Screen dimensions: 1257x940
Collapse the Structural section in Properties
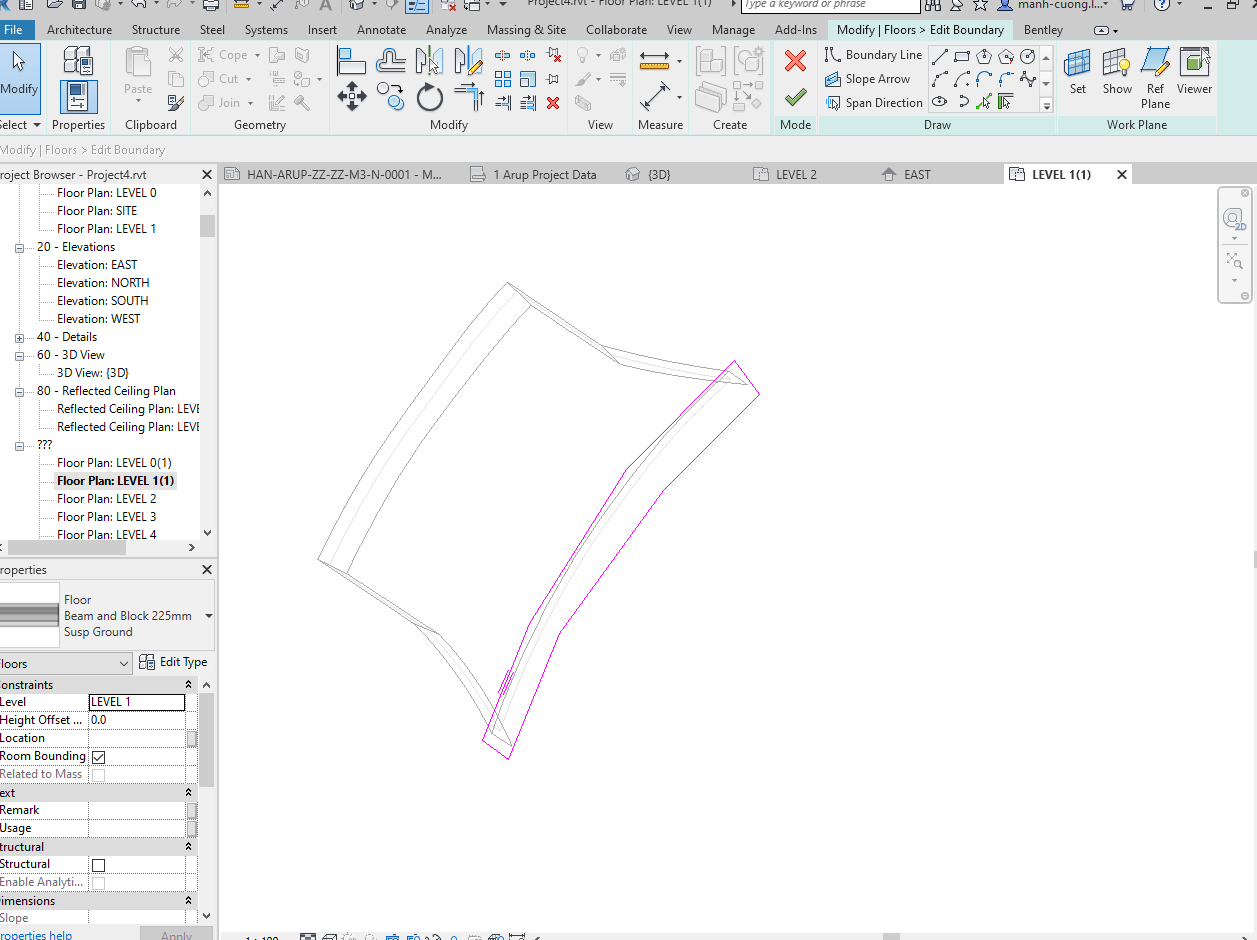[x=189, y=847]
